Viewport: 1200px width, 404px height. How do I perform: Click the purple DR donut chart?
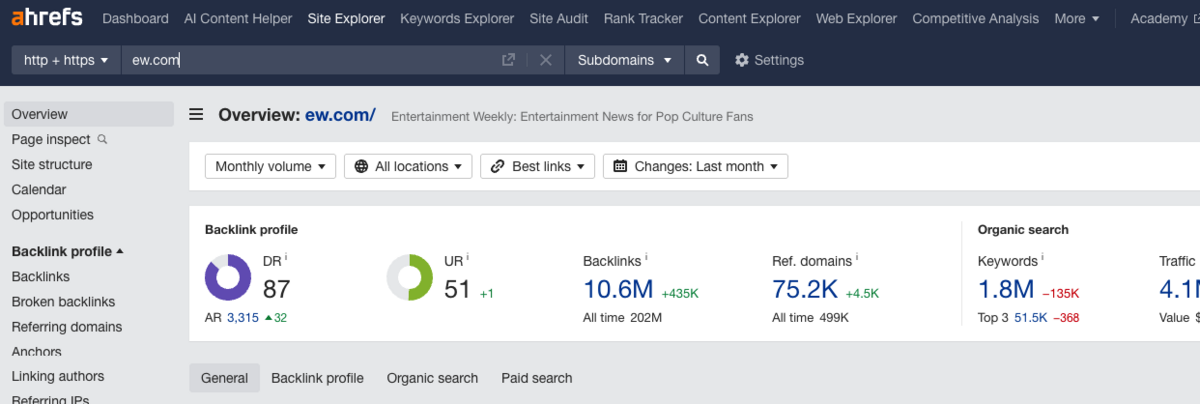click(228, 277)
